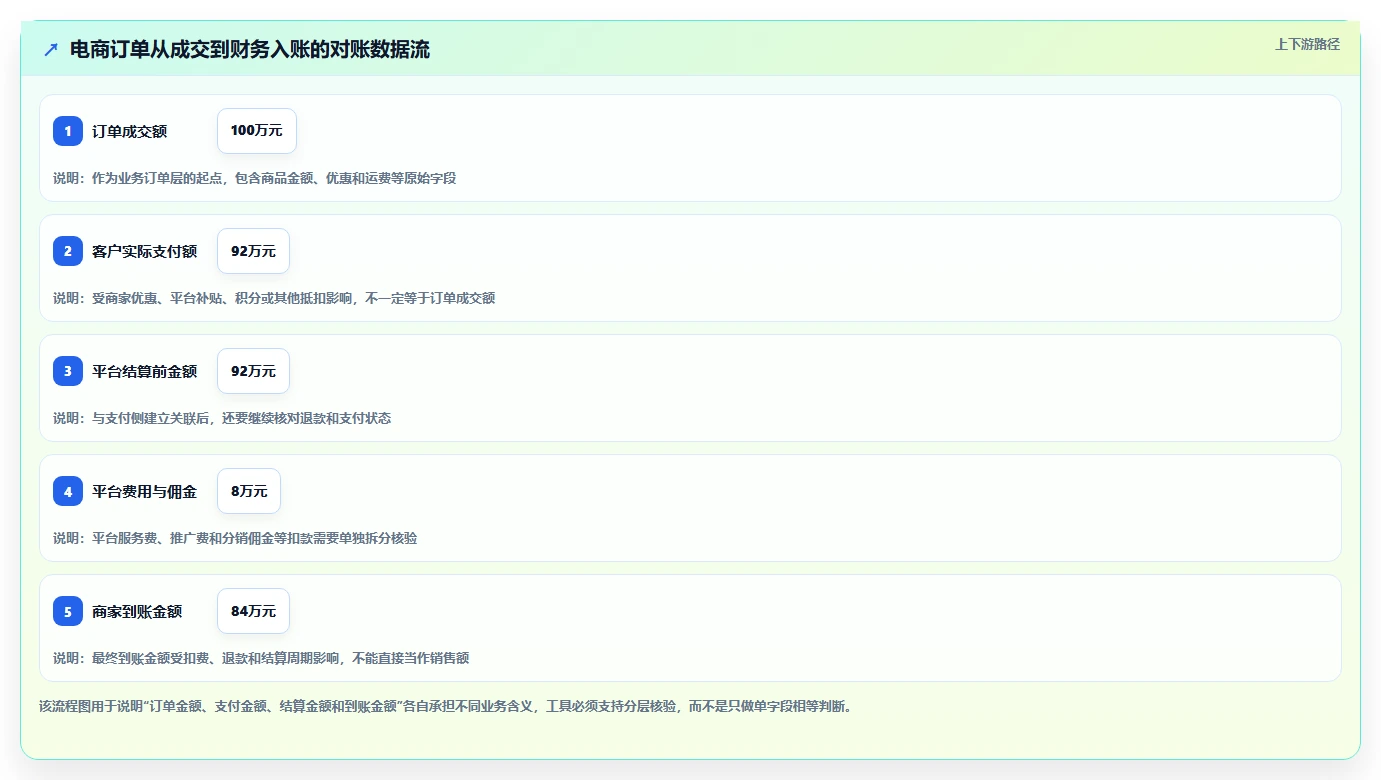The image size is (1381, 780).
Task: Click the 平台结算前金额 label
Action: click(145, 371)
